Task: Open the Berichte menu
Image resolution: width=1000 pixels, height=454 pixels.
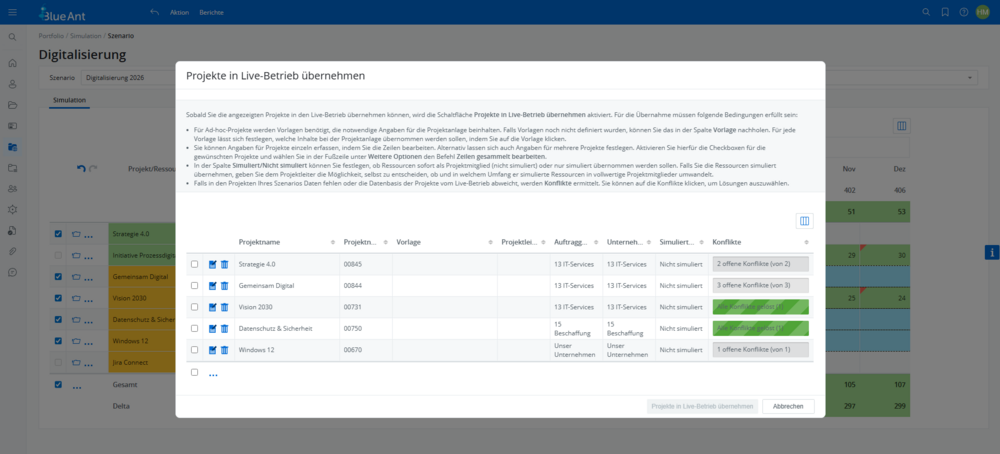Action: click(211, 12)
